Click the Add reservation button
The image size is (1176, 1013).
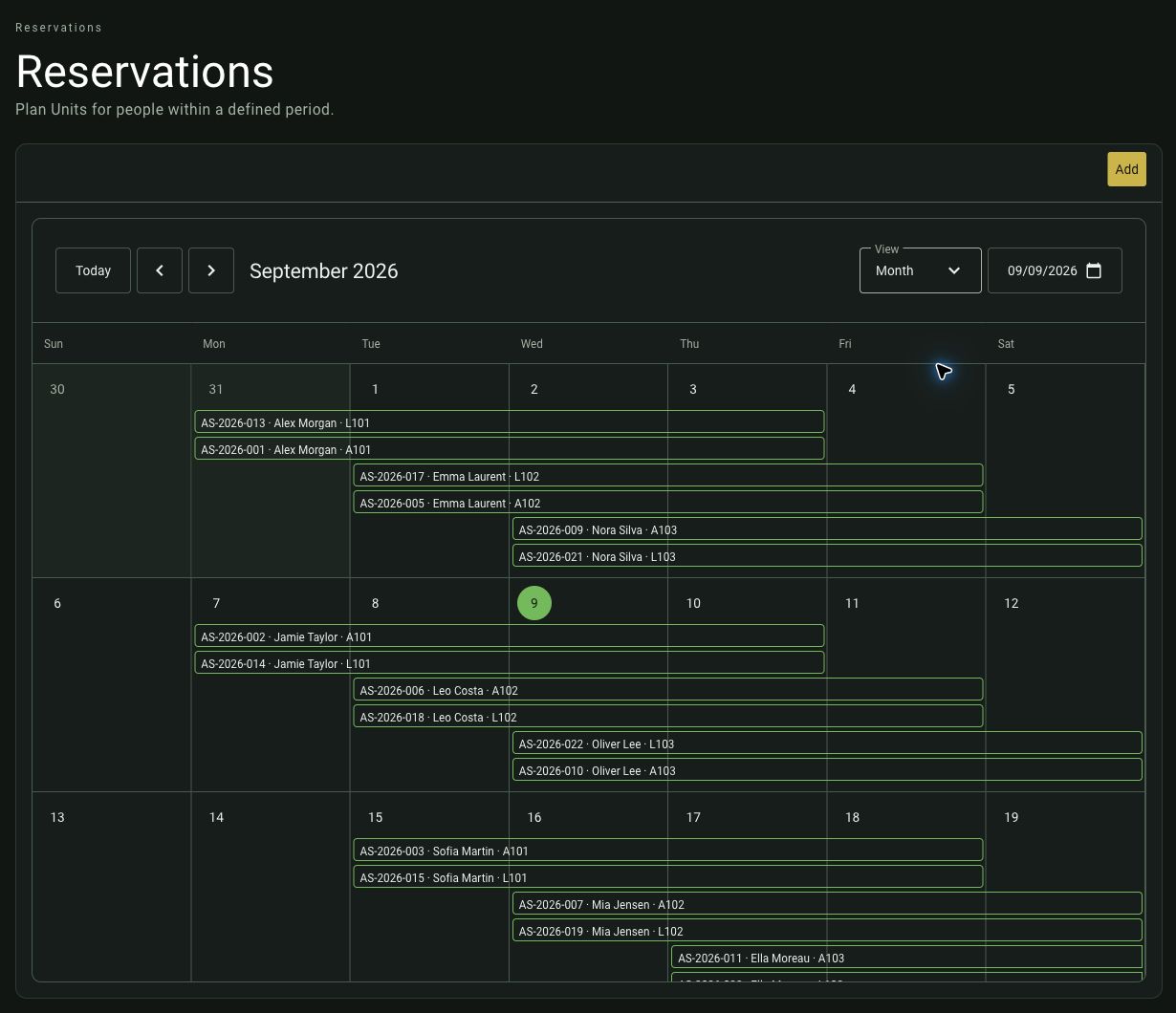(x=1126, y=169)
